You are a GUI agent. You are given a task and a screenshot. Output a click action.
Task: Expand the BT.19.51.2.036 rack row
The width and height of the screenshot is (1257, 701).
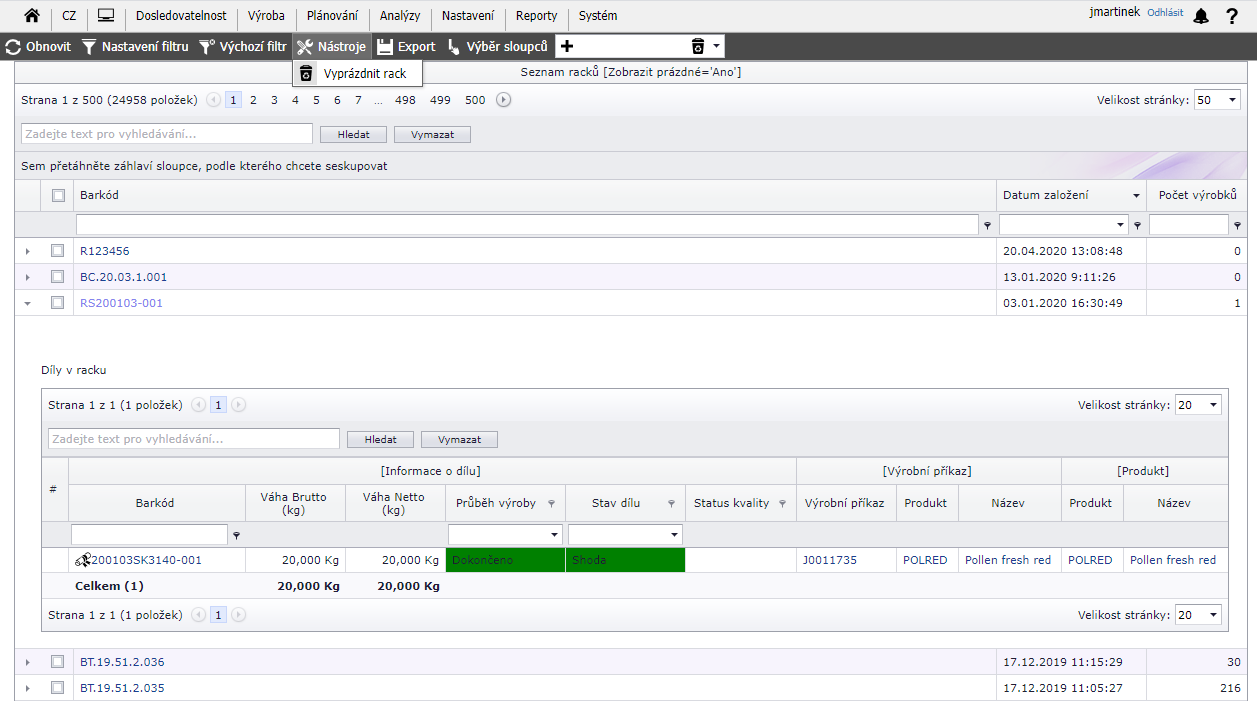tap(27, 662)
